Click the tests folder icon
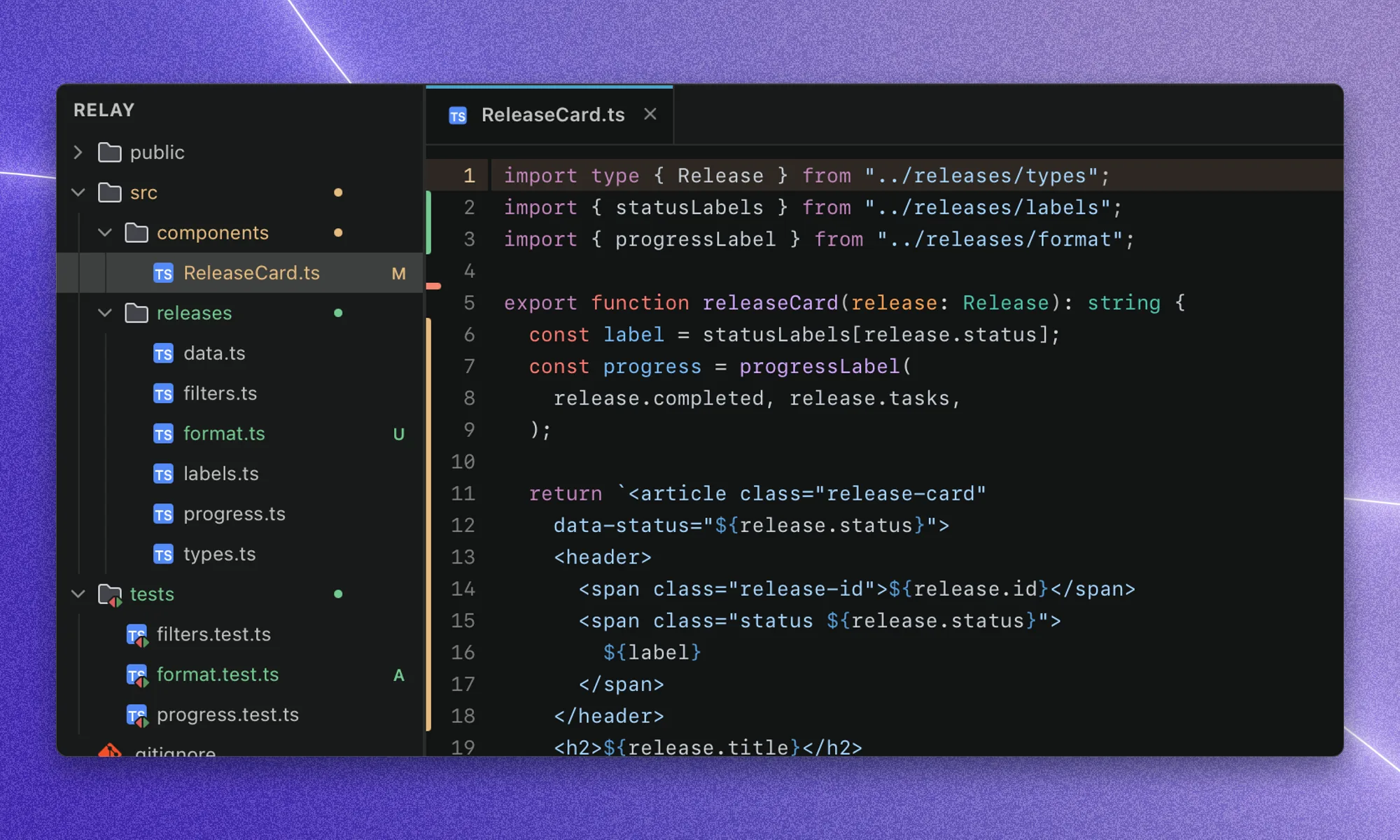Screen dimensions: 1400x840 [x=110, y=594]
